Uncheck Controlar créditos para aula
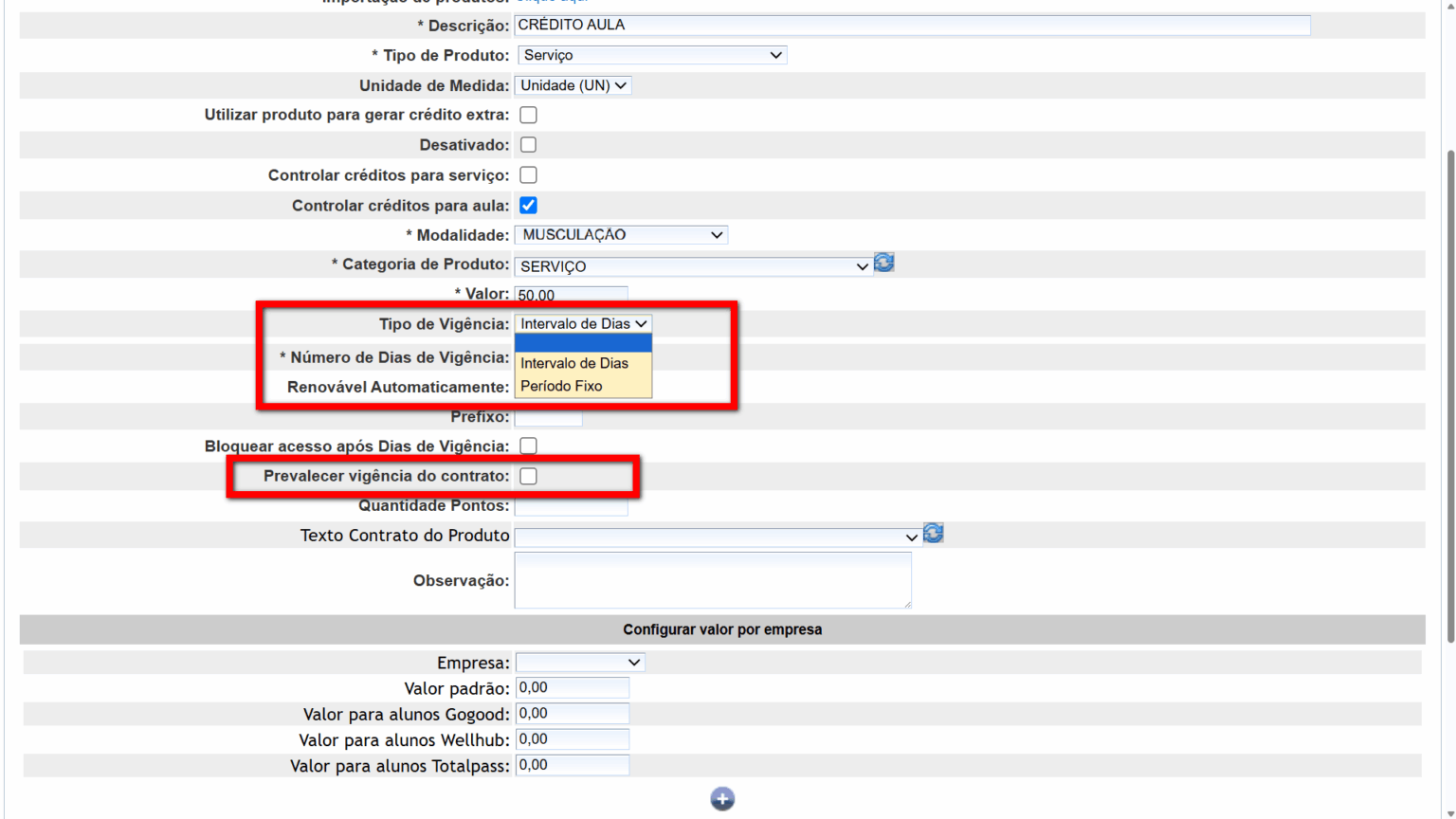Viewport: 1456px width, 819px height. [528, 206]
